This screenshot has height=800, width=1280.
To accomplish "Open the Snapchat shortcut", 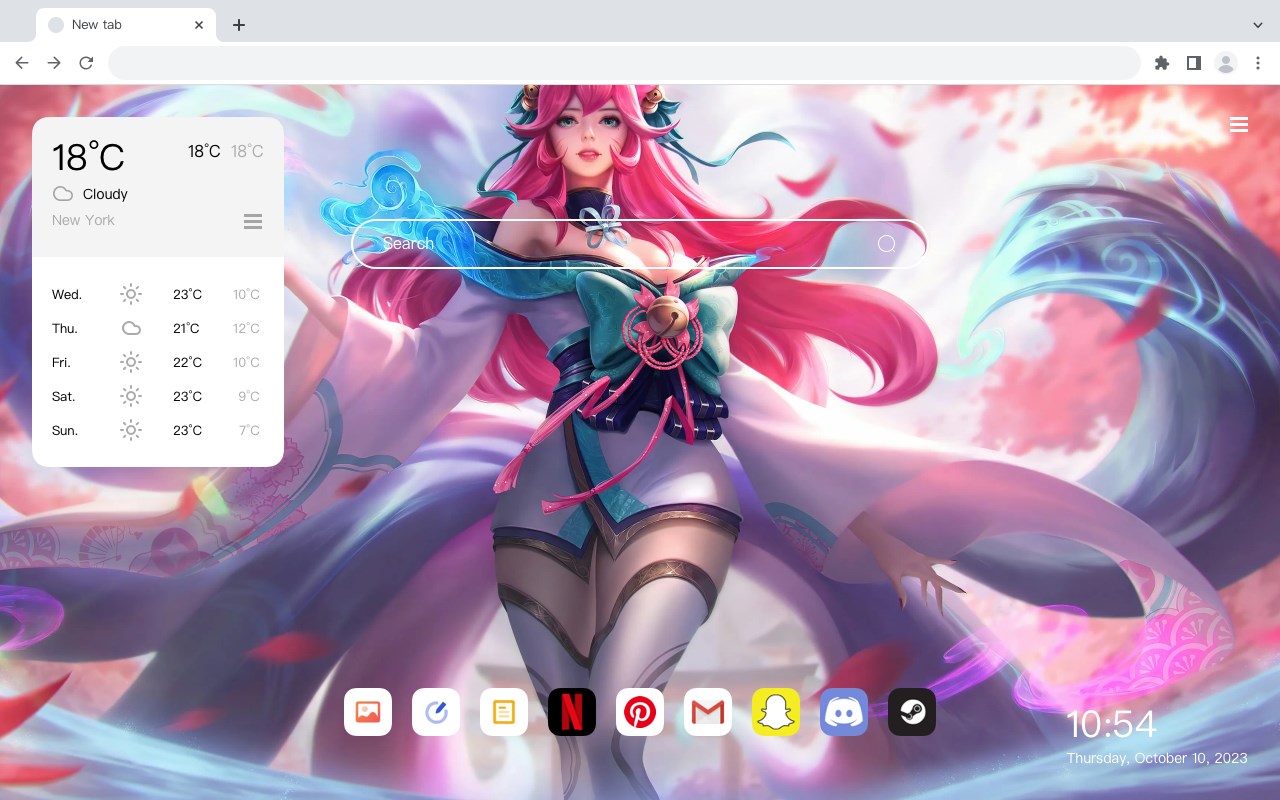I will coord(776,712).
